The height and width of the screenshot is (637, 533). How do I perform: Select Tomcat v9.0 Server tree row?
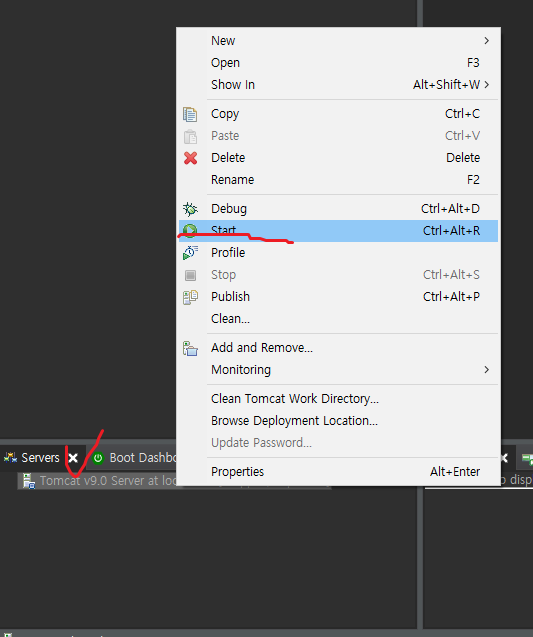(x=98, y=481)
